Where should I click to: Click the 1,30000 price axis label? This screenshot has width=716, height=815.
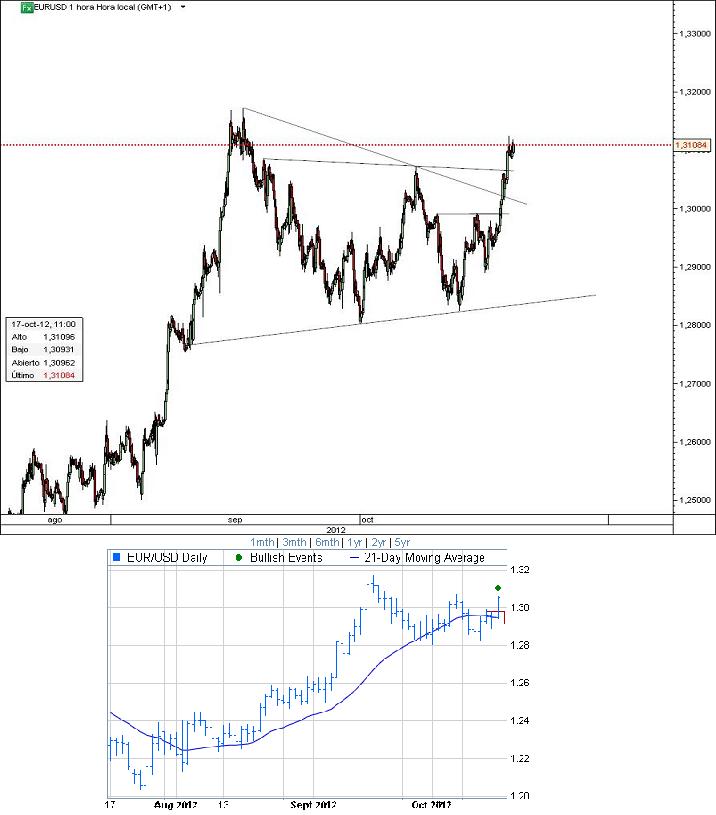695,208
